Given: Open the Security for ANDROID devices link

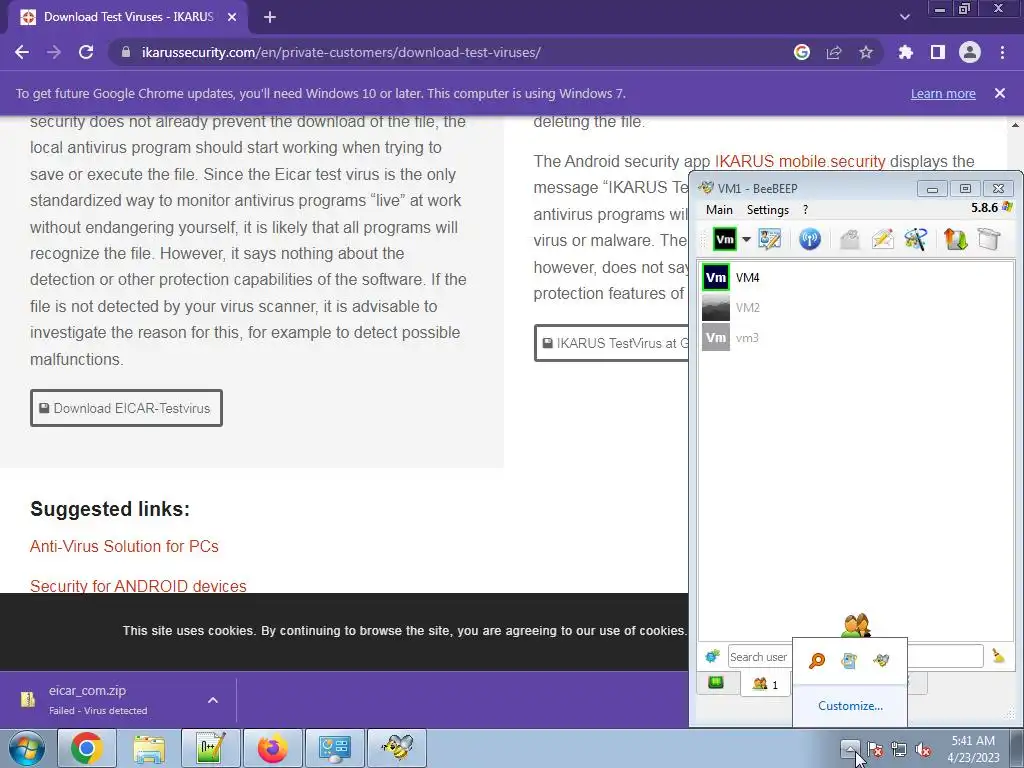Looking at the screenshot, I should [x=138, y=586].
